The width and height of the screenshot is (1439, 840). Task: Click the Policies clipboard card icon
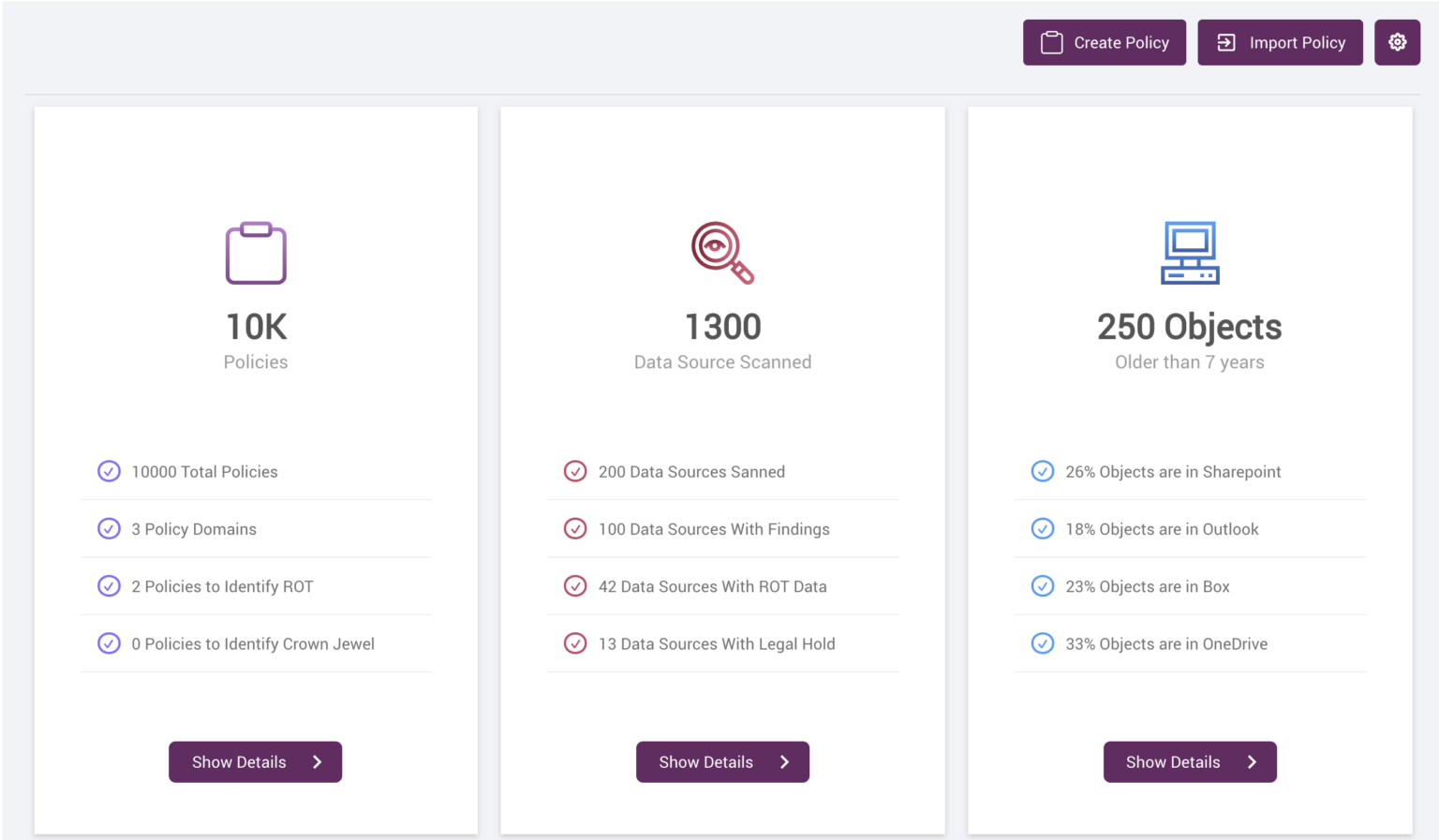255,253
